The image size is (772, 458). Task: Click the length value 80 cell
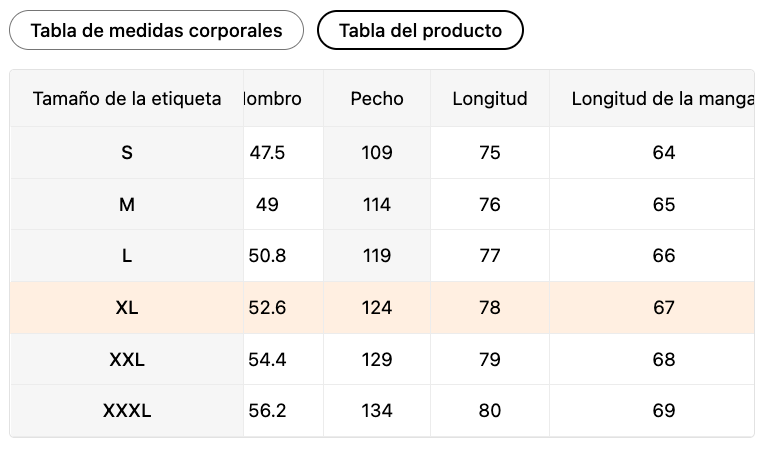(x=490, y=411)
